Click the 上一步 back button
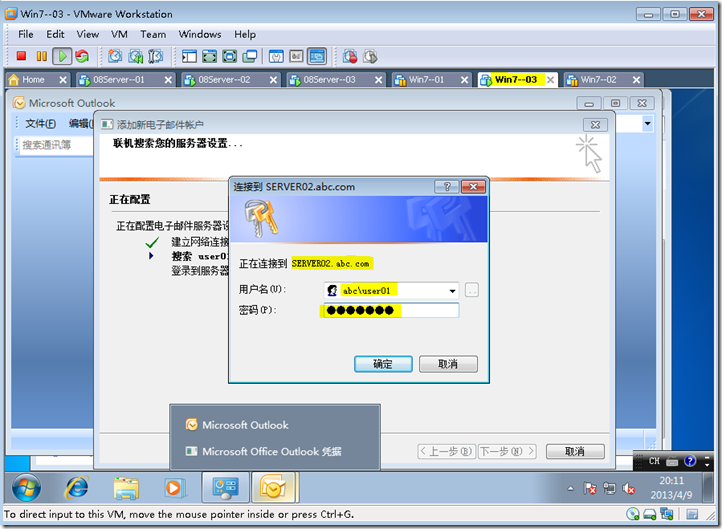The height and width of the screenshot is (529, 722). [x=446, y=451]
